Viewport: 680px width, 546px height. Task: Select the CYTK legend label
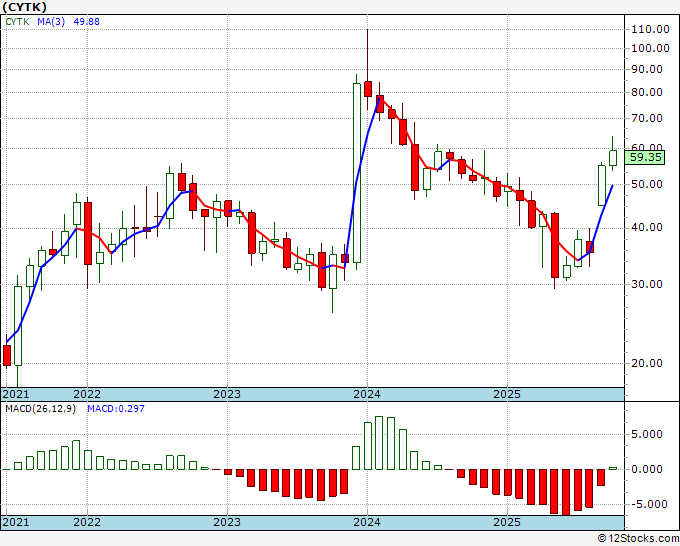point(18,24)
